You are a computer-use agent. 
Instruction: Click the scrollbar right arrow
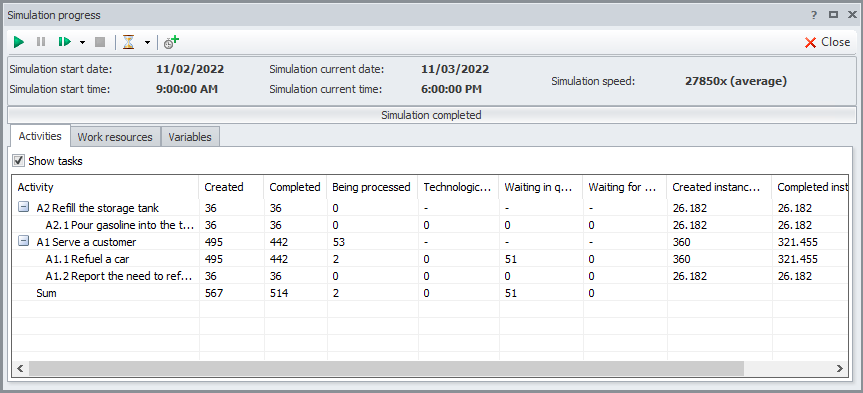pyautogui.click(x=839, y=368)
